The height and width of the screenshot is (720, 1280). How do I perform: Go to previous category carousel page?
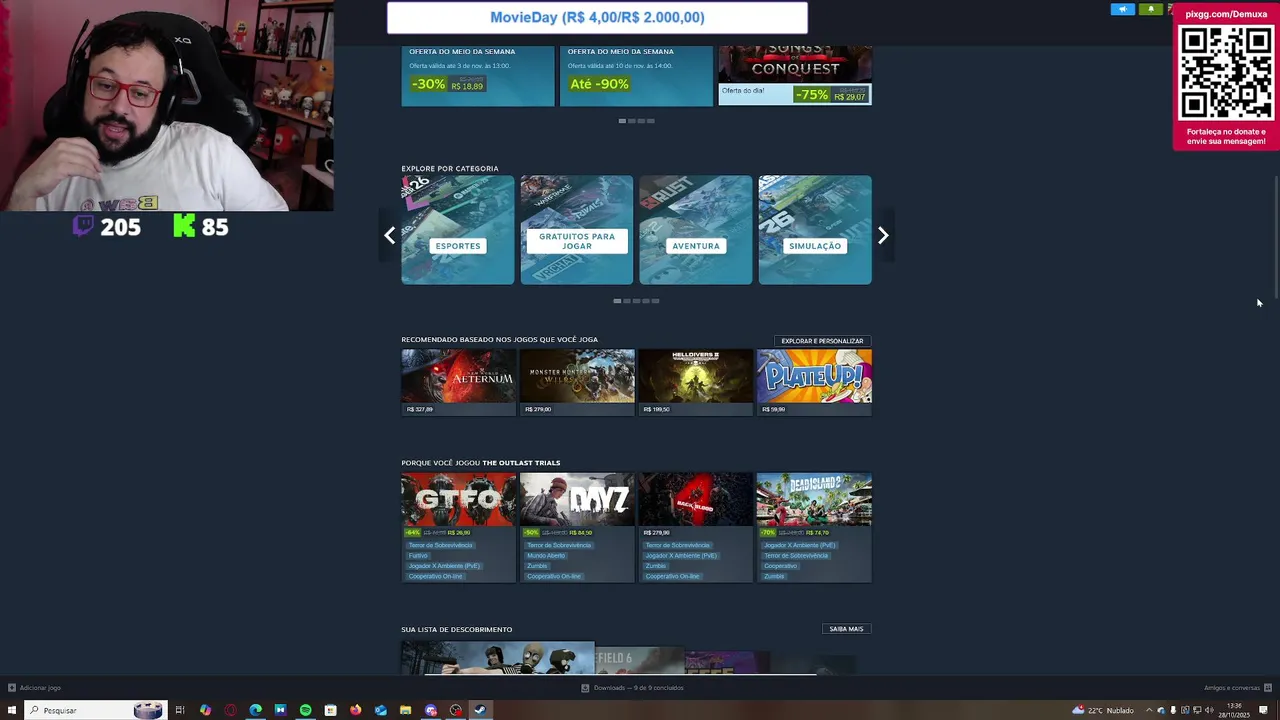[390, 236]
